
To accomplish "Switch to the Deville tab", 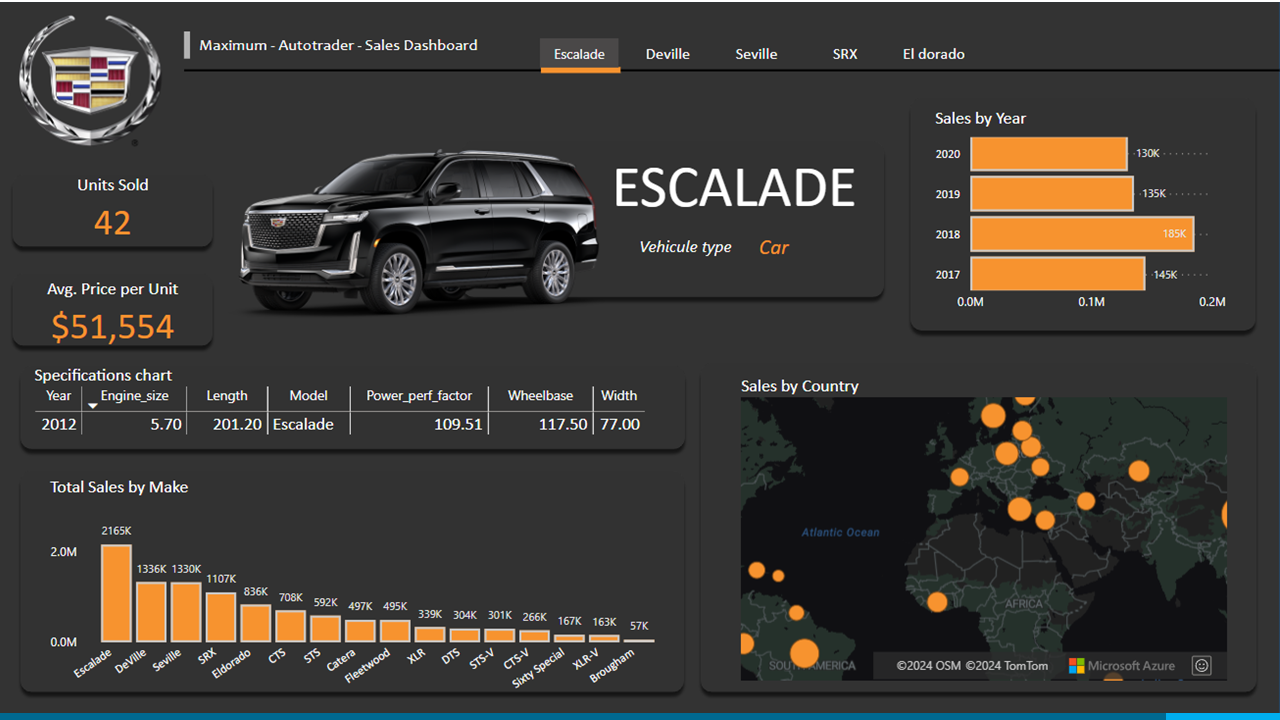I will [x=668, y=54].
